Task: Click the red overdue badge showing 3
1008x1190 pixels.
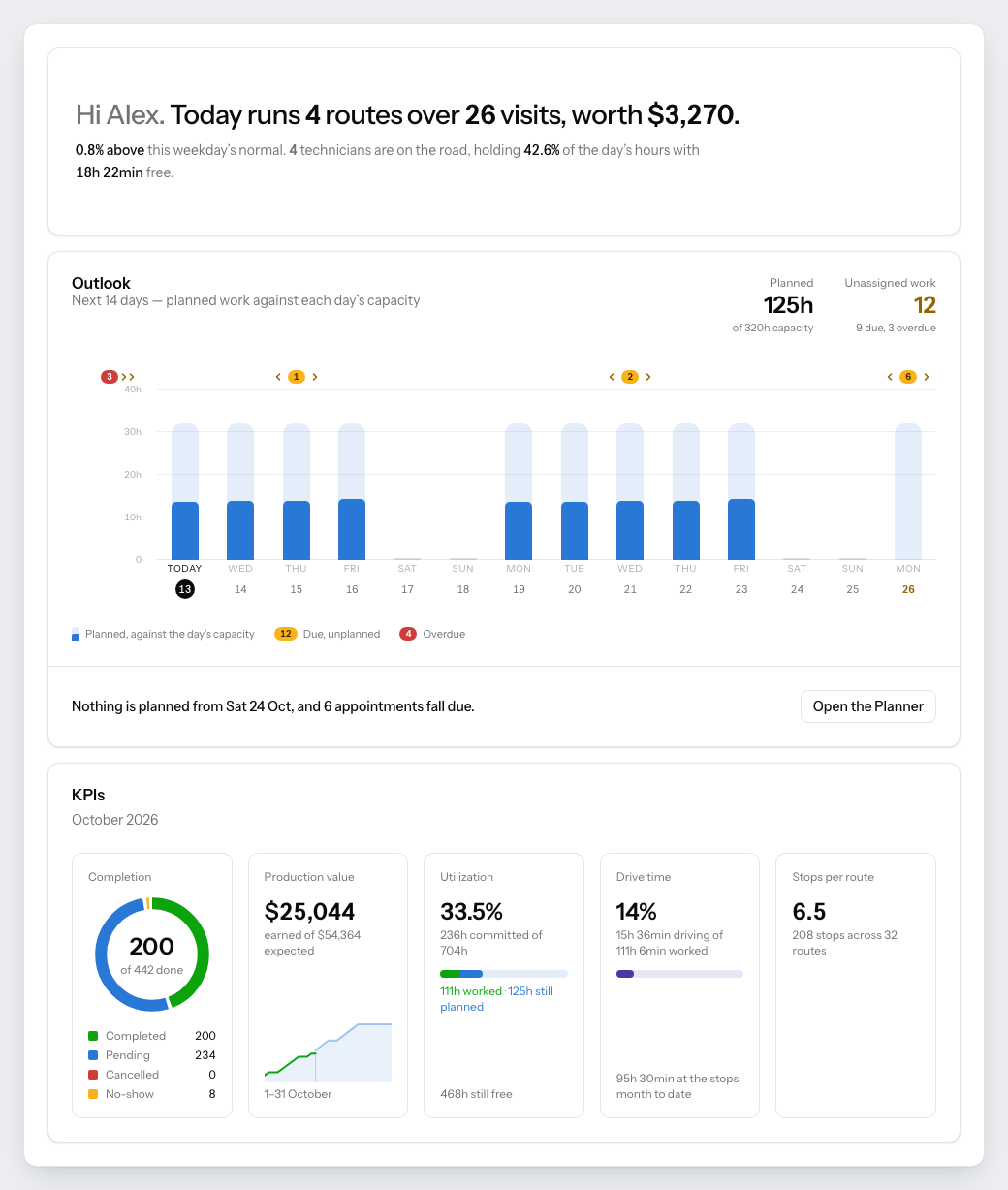Action: pos(110,377)
